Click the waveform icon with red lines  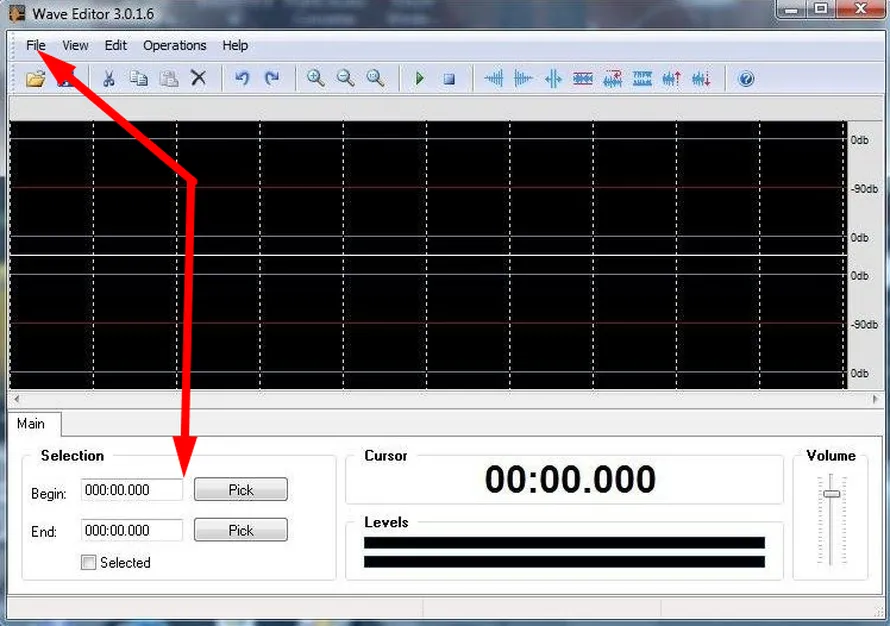[583, 78]
